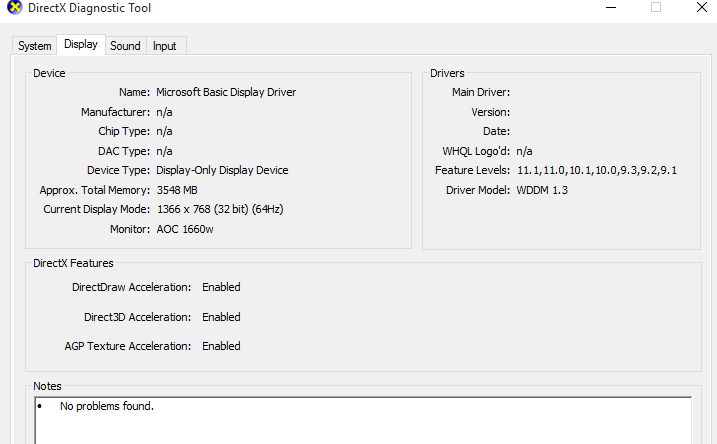Click the DirectDraw Acceleration Enabled status
The image size is (717, 444).
(221, 287)
